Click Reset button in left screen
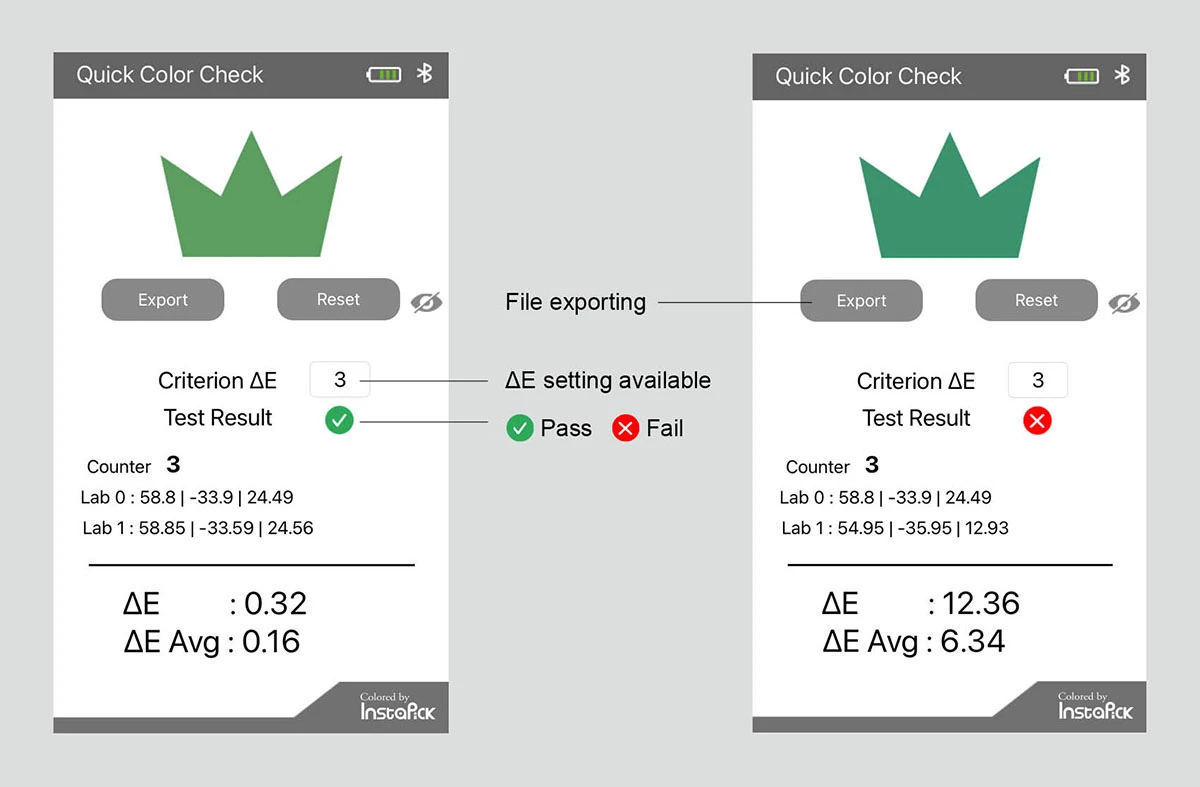Viewport: 1200px width, 787px height. point(338,299)
